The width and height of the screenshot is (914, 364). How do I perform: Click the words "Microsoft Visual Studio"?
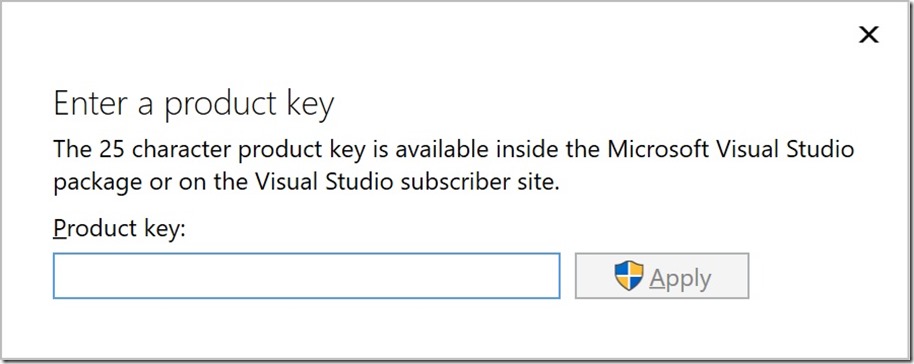click(731, 149)
